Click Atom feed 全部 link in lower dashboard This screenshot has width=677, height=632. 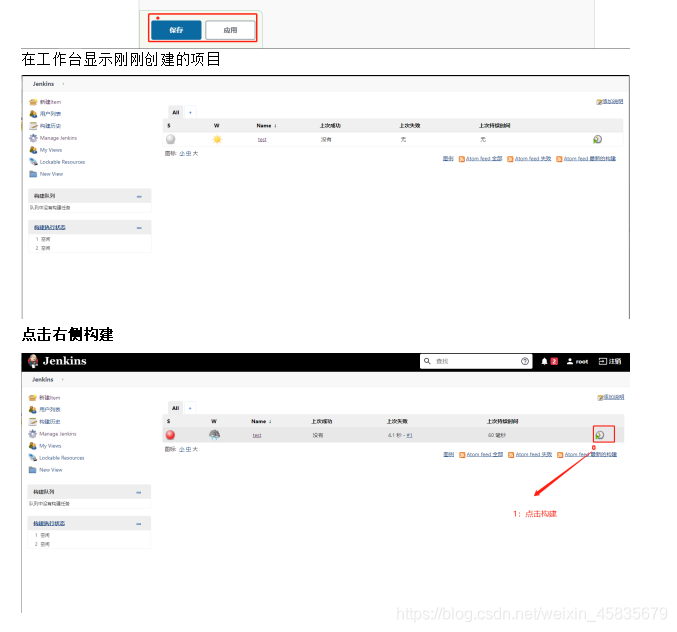coord(484,455)
